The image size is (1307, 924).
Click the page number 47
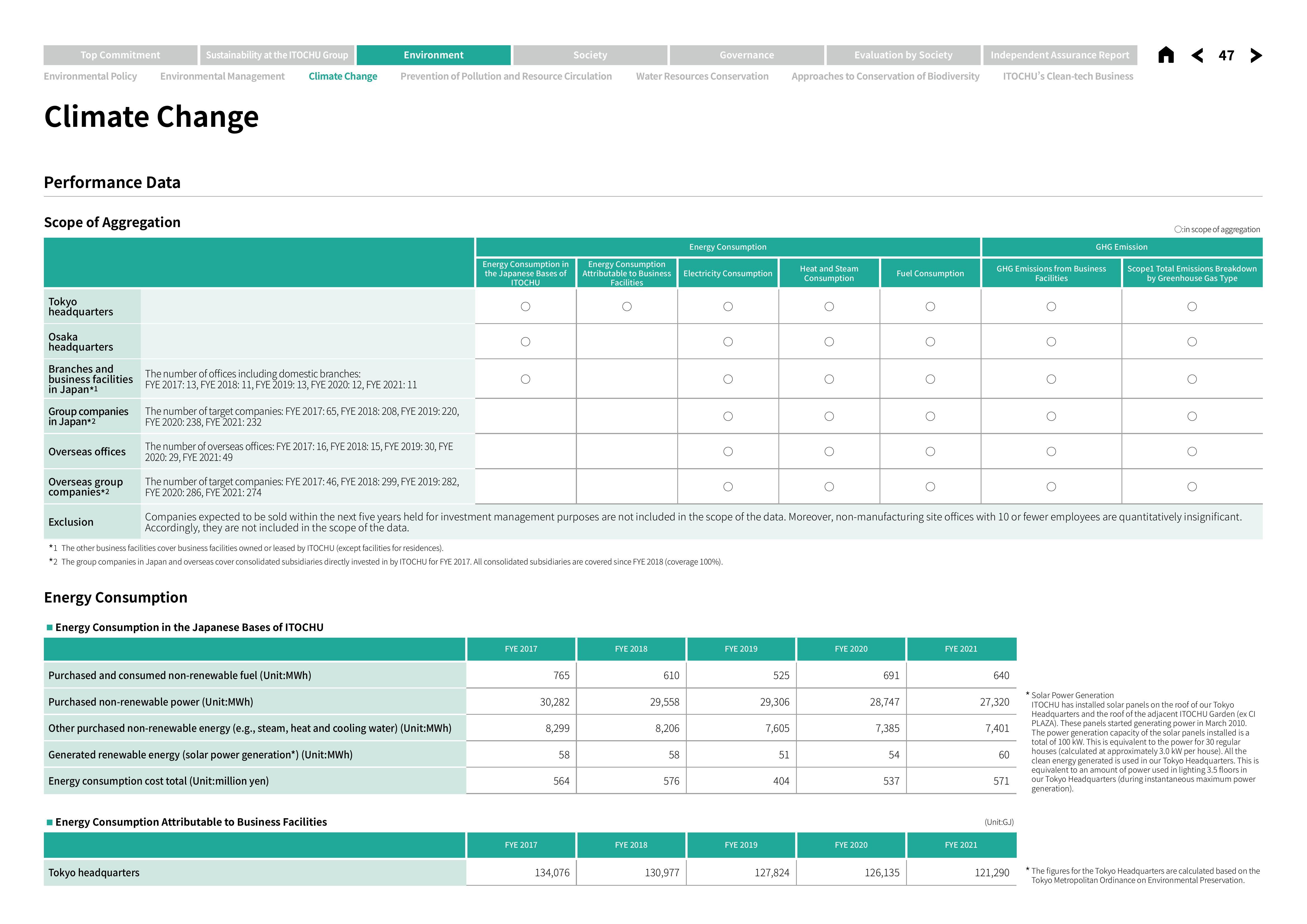click(x=1226, y=56)
